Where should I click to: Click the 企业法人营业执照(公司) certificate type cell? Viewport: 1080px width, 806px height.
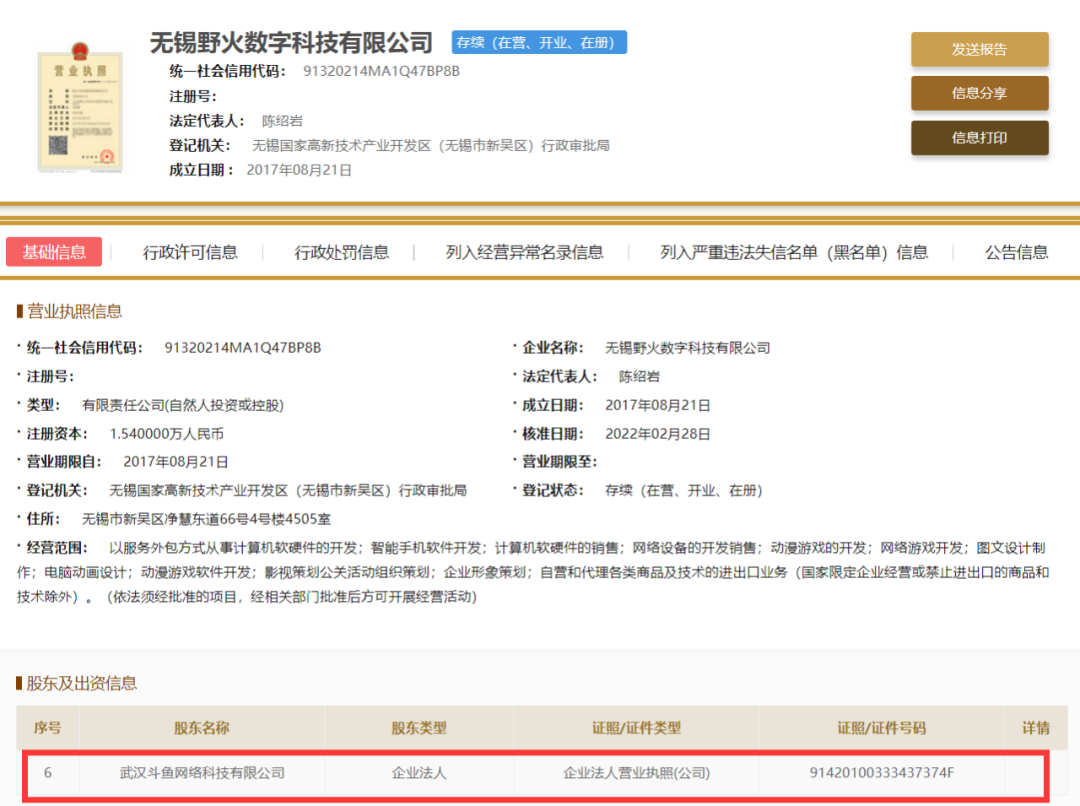pyautogui.click(x=636, y=773)
